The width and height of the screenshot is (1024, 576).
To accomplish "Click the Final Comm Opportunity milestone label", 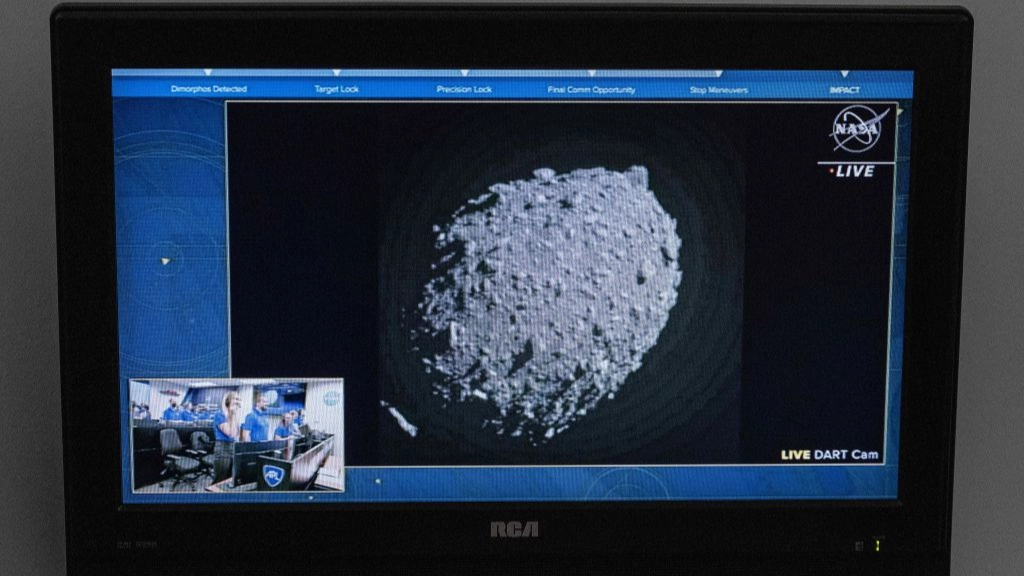I will pos(591,90).
